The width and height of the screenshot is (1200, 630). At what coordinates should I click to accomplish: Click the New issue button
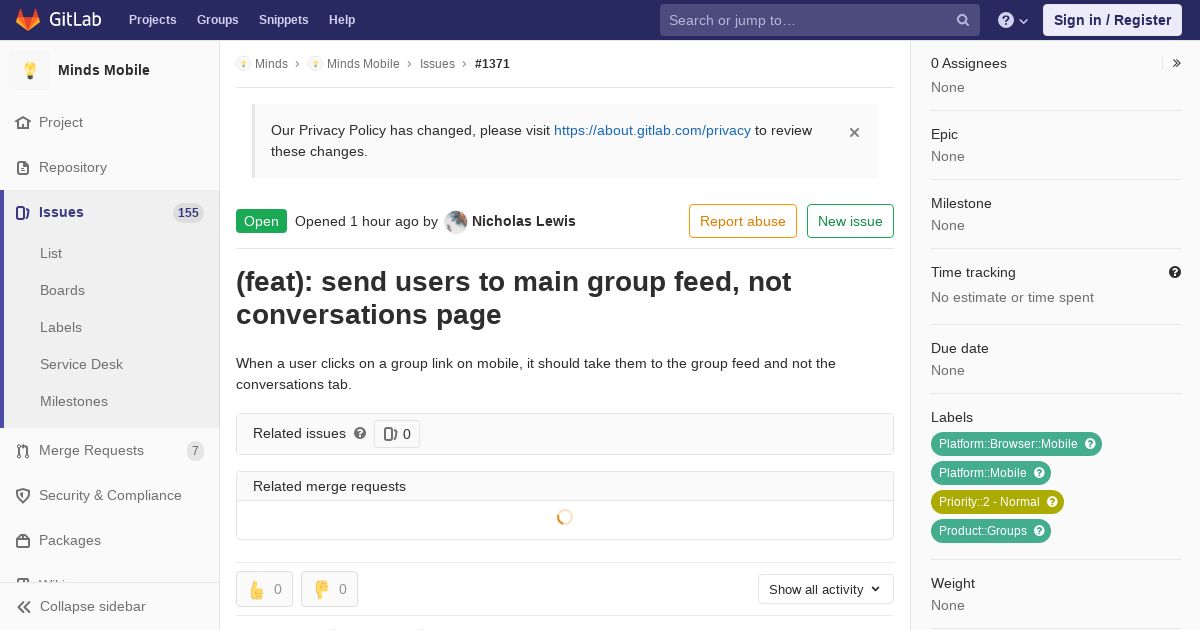point(850,221)
